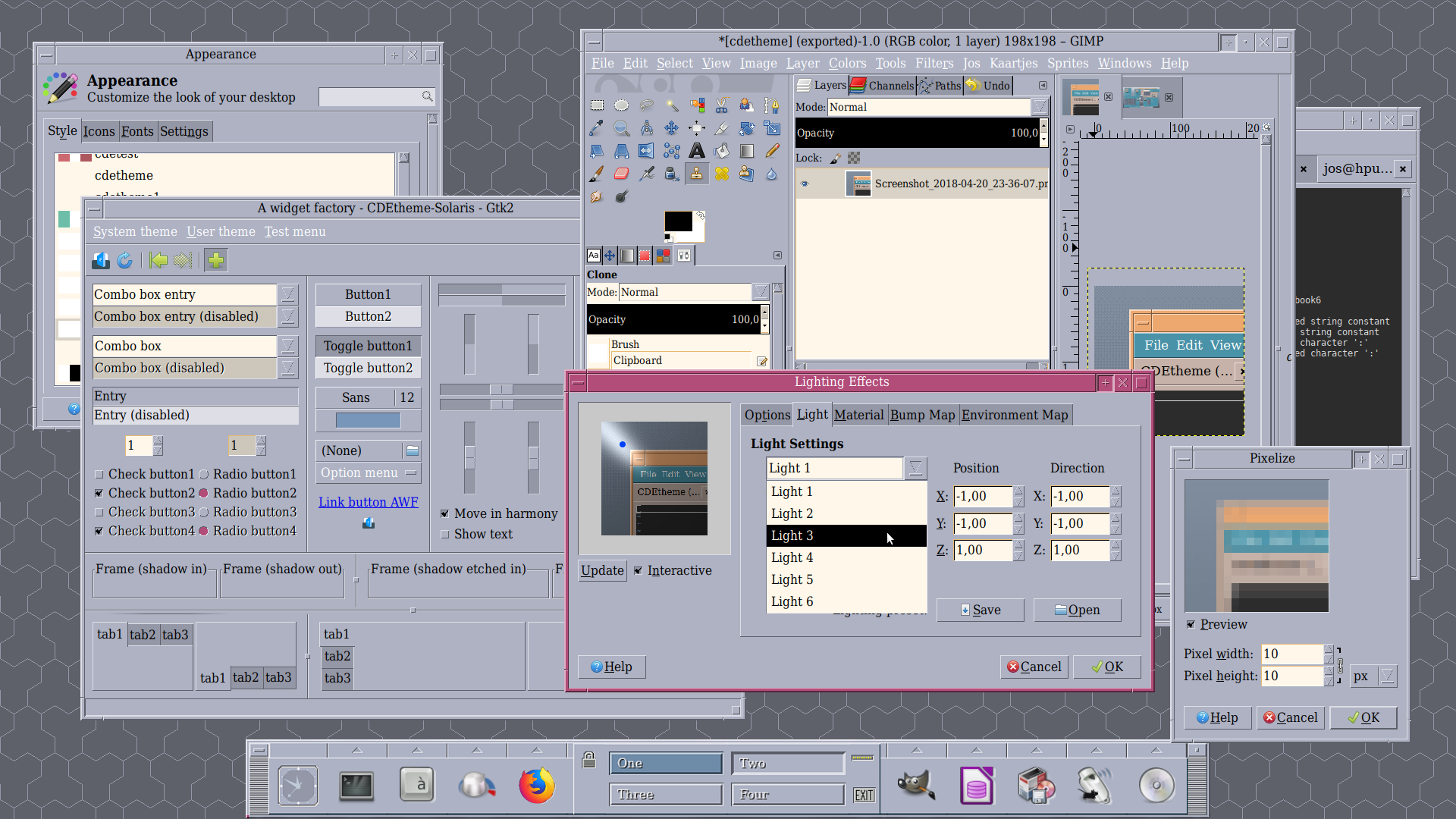Select the Heal tool bandage icon
This screenshot has width=1456, height=819.
click(721, 174)
